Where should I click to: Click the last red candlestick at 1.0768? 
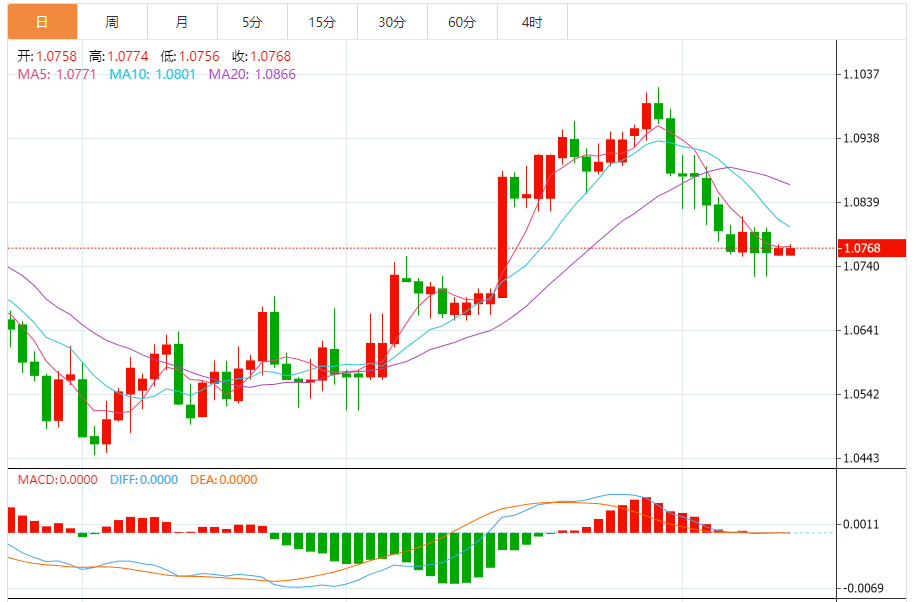791,251
